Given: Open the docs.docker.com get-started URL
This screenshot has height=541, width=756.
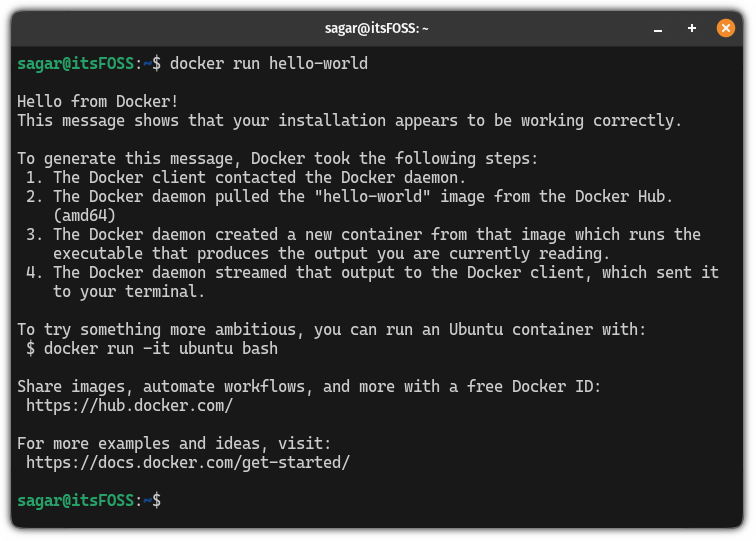Looking at the screenshot, I should tap(188, 462).
